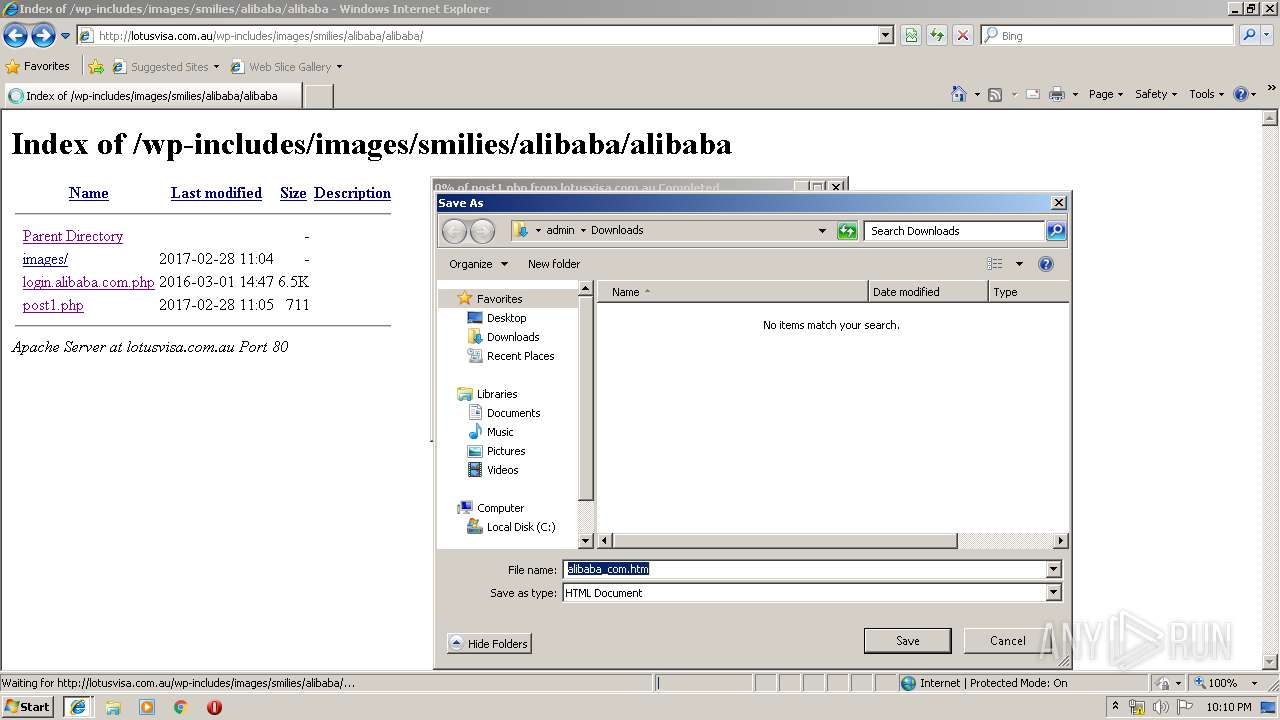Expand the File name dropdown arrow
This screenshot has height=720, width=1280.
(1053, 569)
